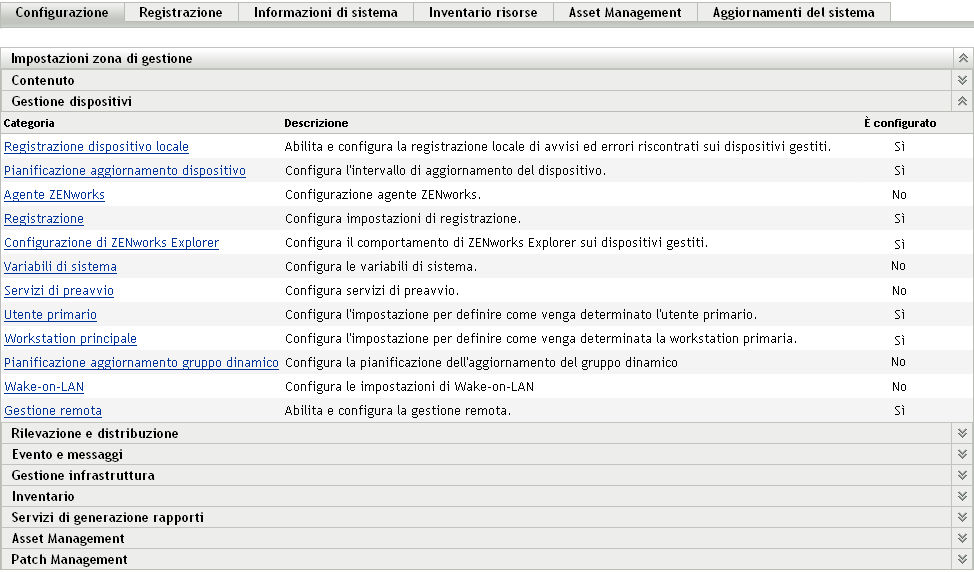
Task: Collapse the Gestione dispositivi section chevron
Action: 963,101
